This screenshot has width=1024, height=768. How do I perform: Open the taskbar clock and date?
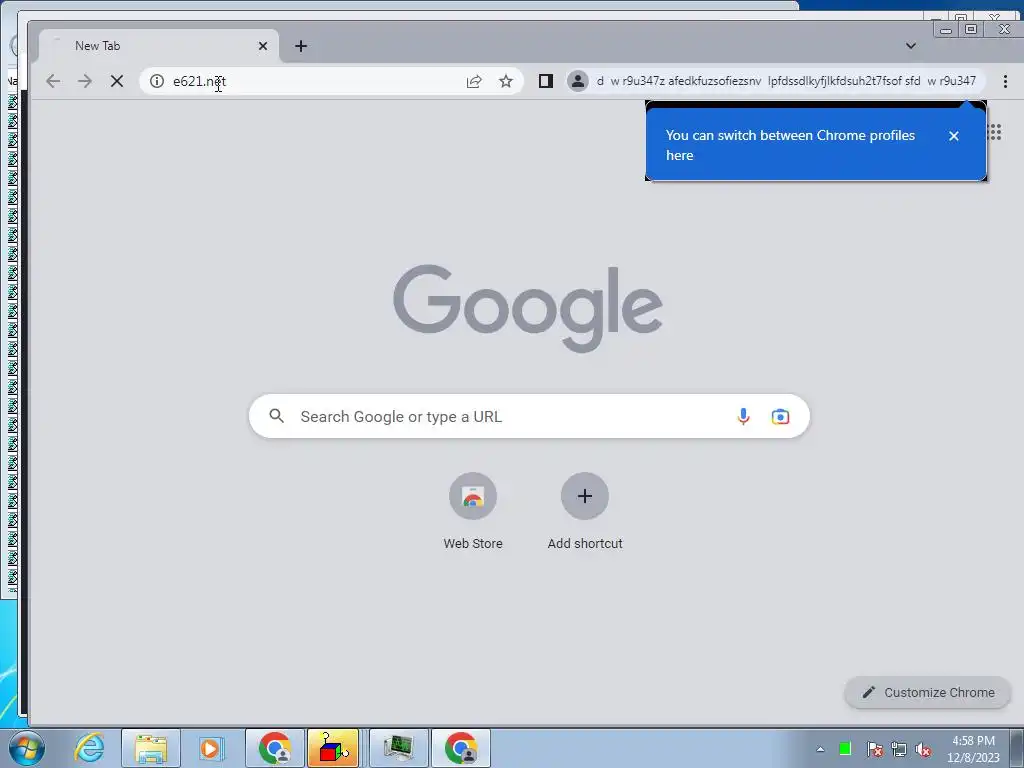pyautogui.click(x=973, y=749)
